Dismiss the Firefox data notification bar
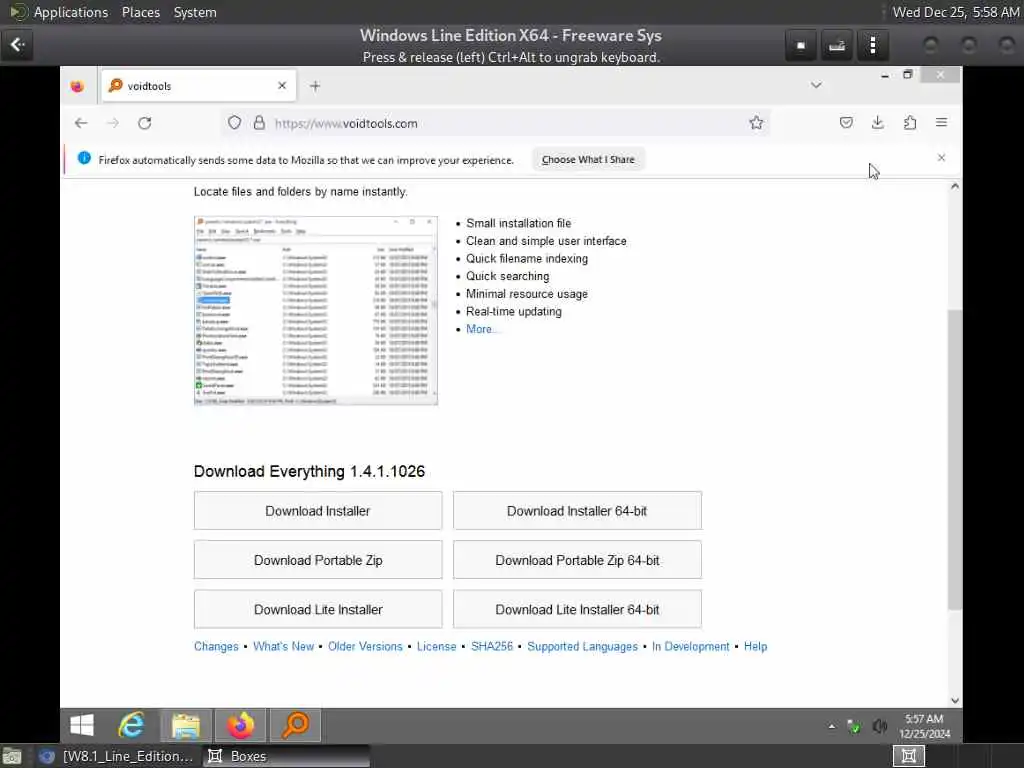 (941, 157)
